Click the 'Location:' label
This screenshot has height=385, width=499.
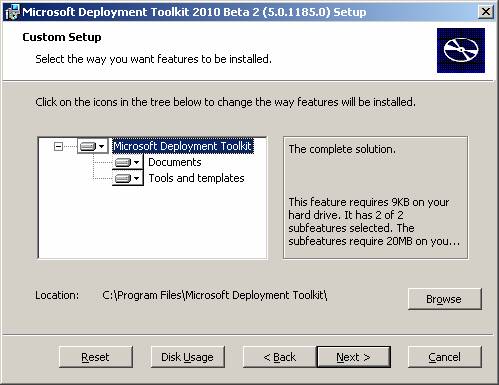point(57,295)
